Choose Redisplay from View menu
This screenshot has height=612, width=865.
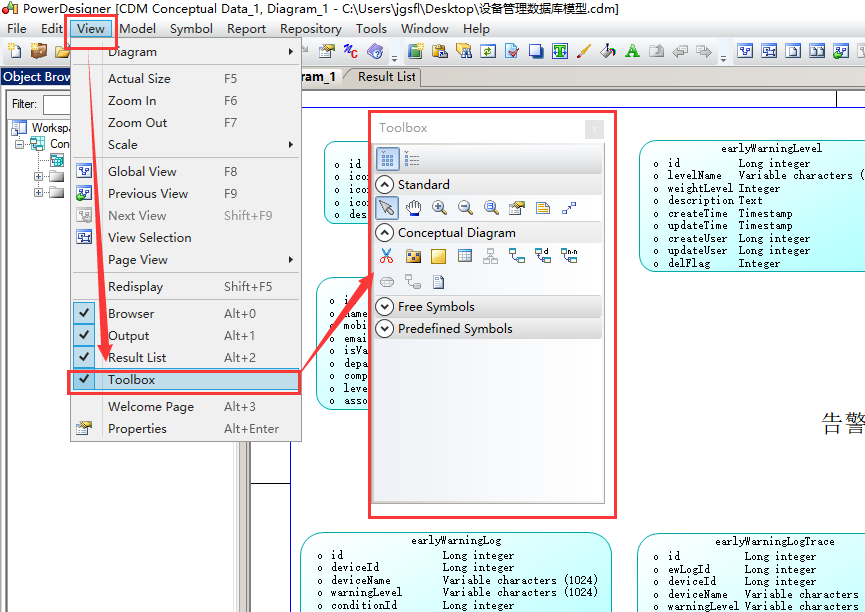186,286
